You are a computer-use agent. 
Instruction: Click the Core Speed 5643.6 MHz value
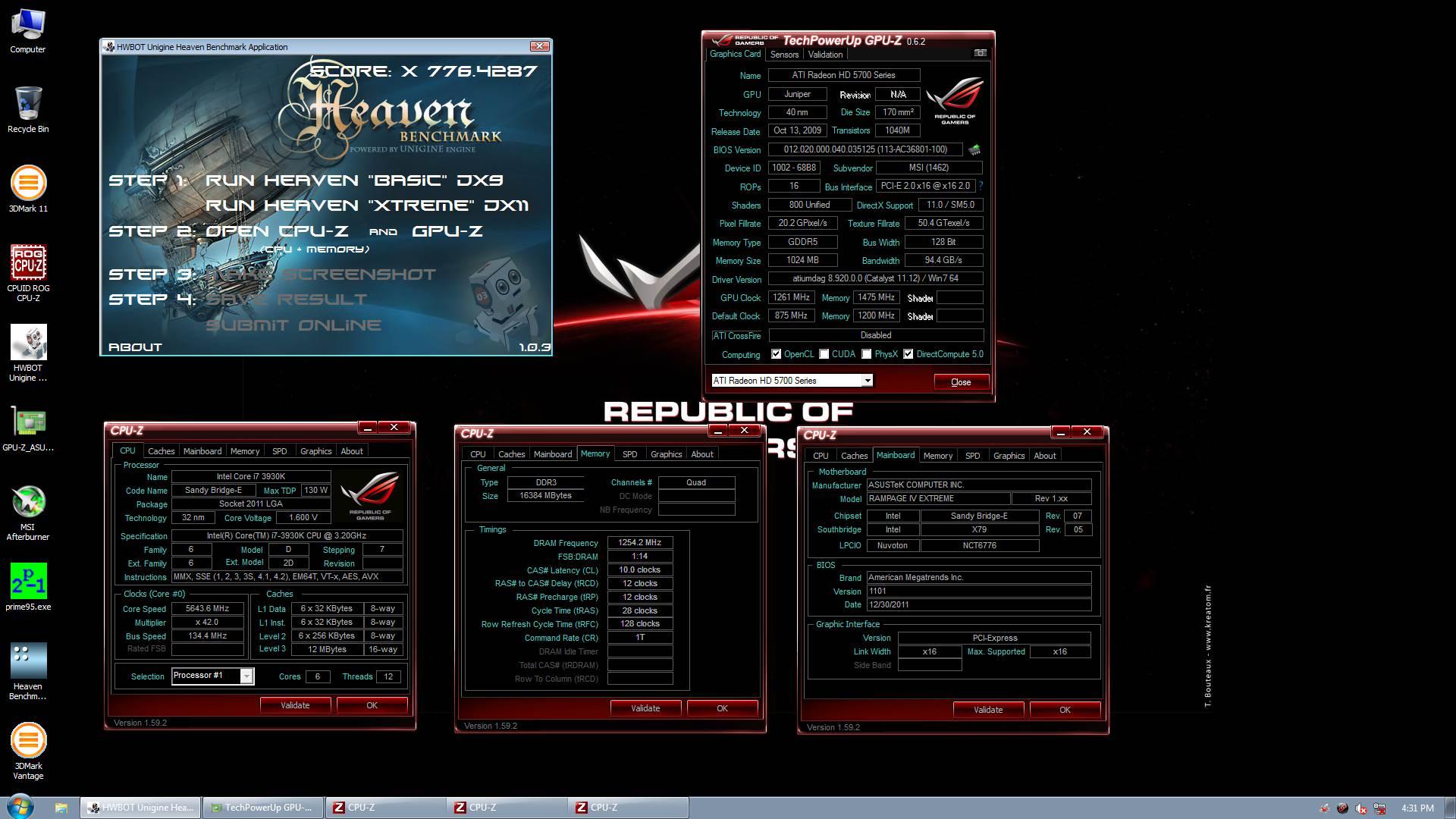coord(207,608)
